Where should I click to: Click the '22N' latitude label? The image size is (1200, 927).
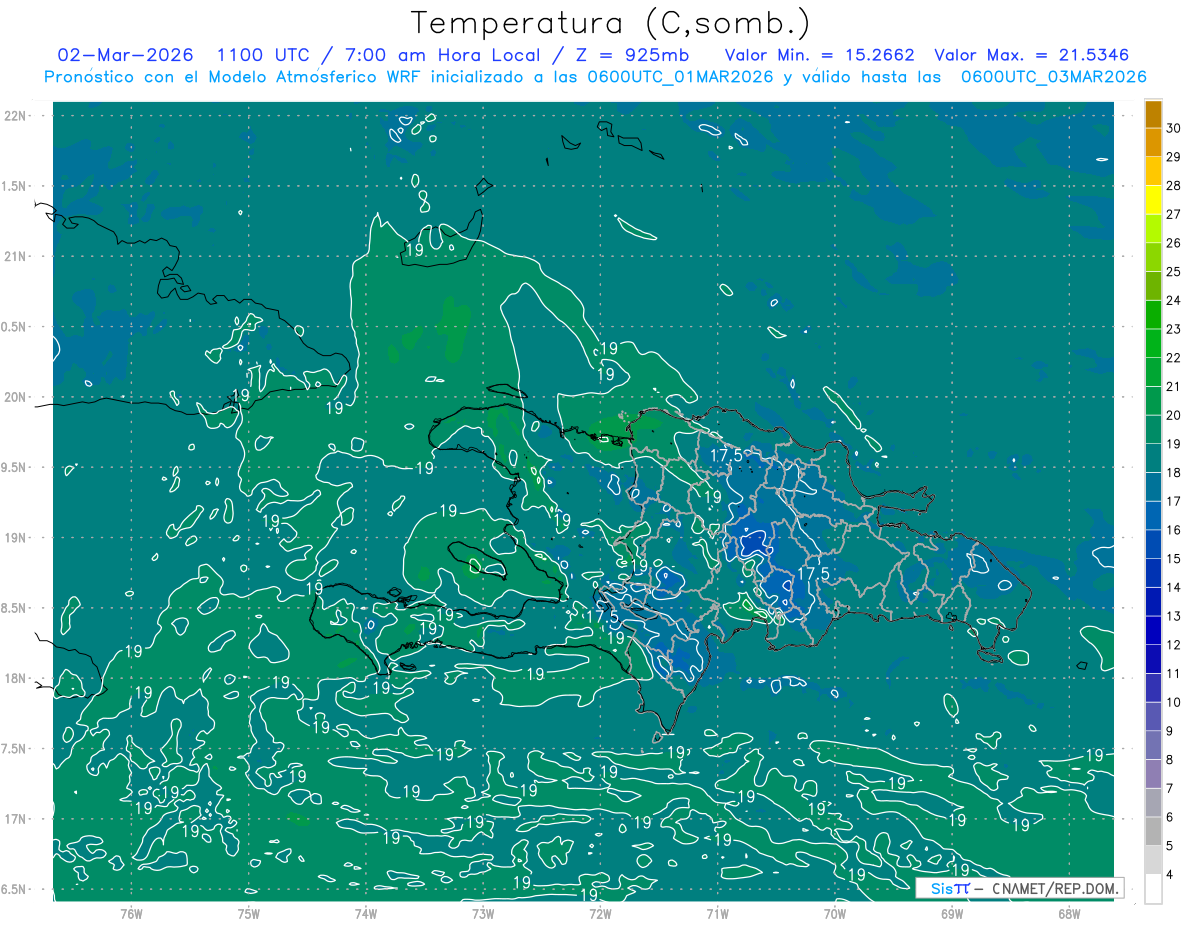(x=15, y=116)
